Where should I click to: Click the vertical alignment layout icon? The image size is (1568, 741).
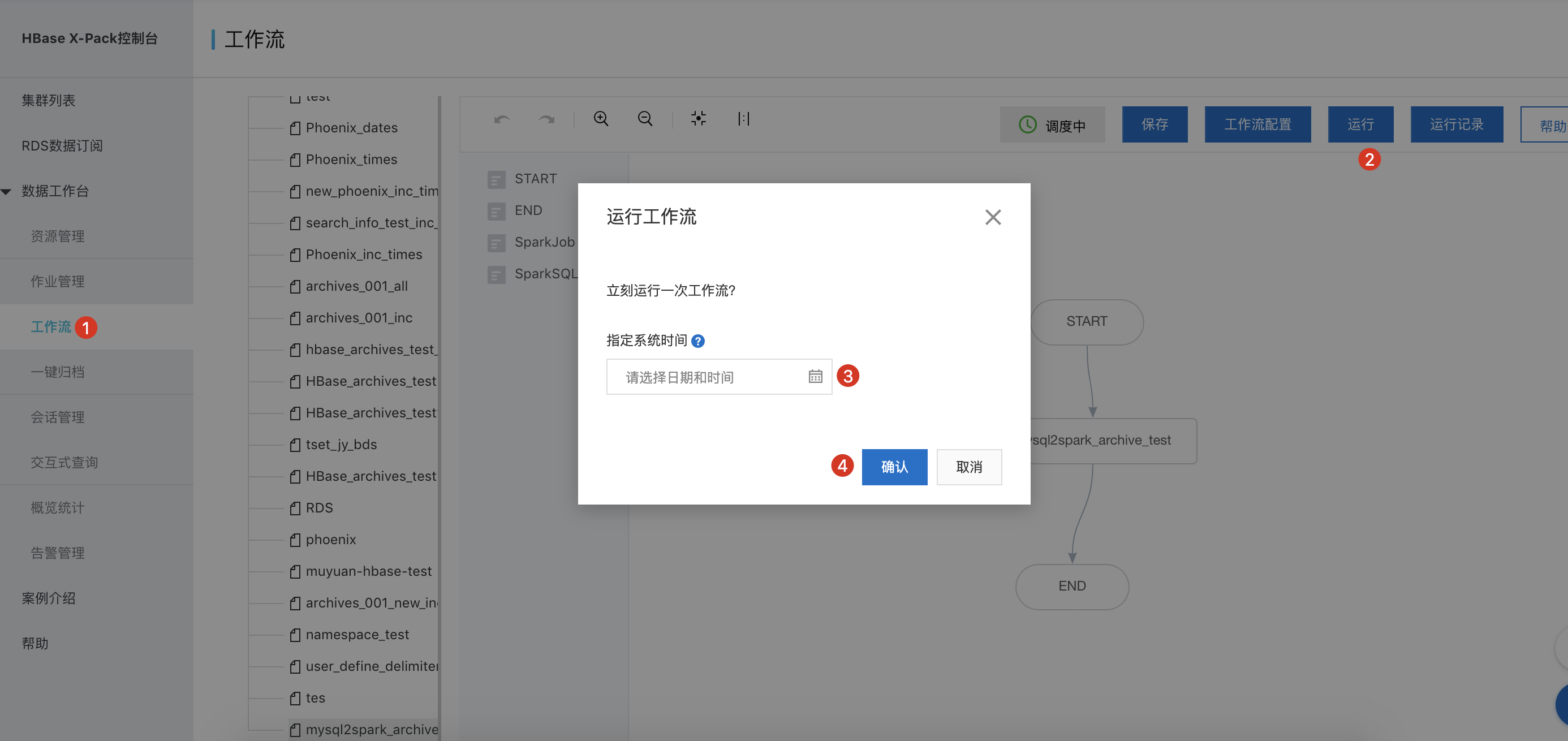pyautogui.click(x=744, y=118)
